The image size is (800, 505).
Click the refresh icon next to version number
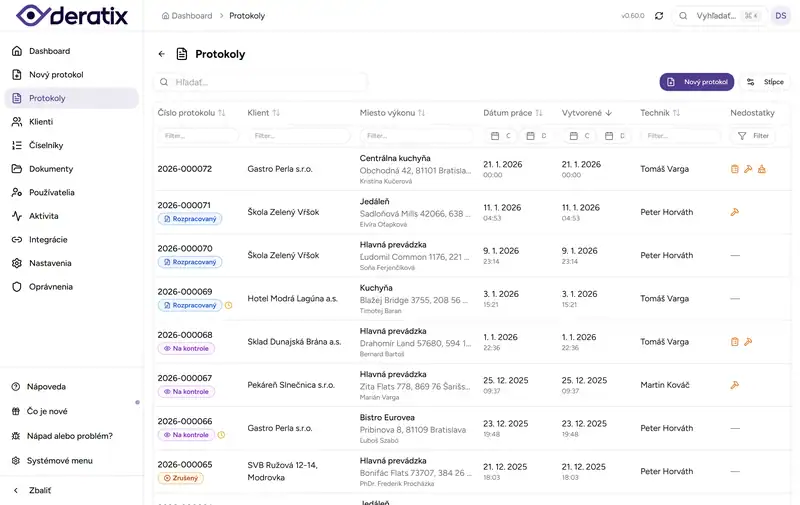(659, 16)
